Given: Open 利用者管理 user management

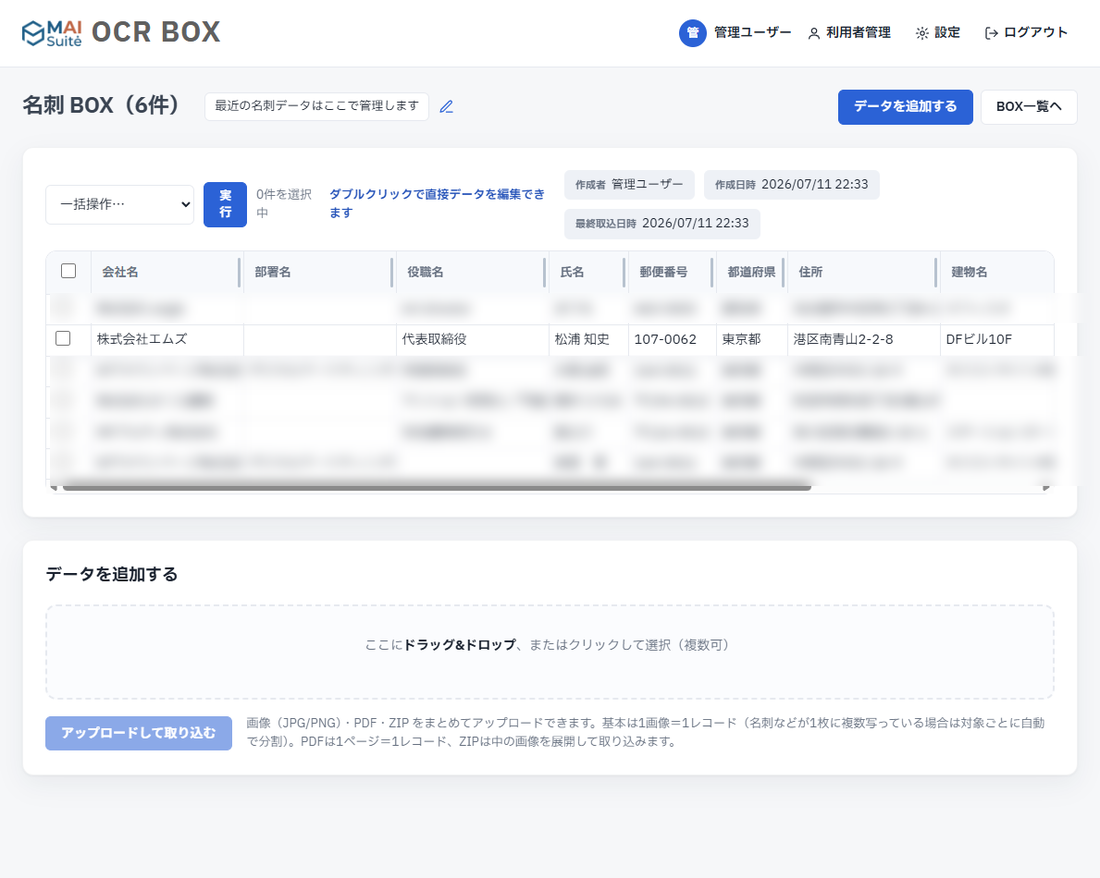Looking at the screenshot, I should pyautogui.click(x=850, y=33).
